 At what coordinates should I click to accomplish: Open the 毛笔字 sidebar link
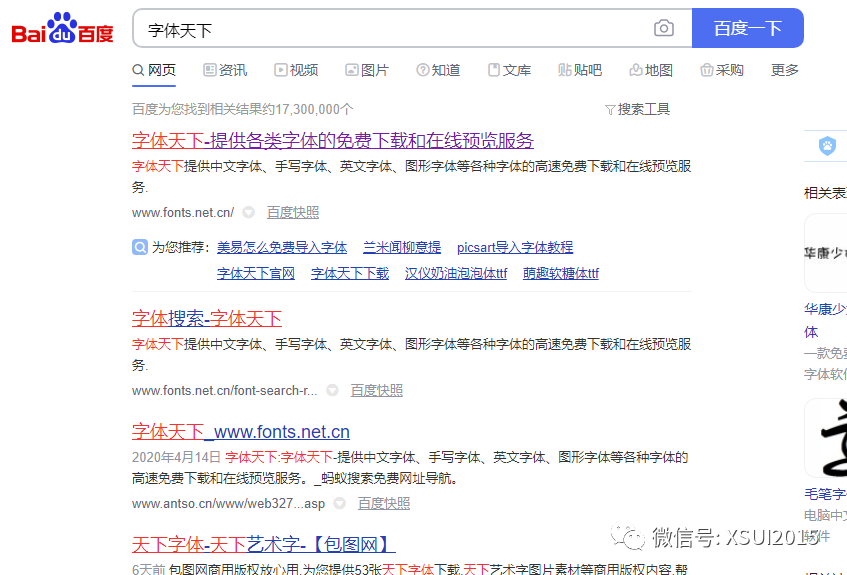[x=825, y=493]
